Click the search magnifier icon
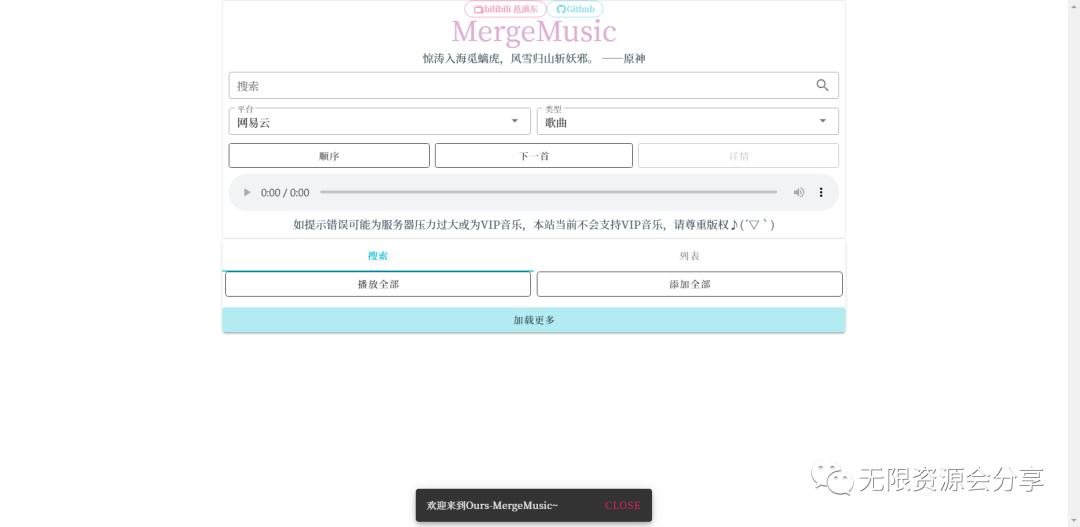The image size is (1080, 527). 822,85
